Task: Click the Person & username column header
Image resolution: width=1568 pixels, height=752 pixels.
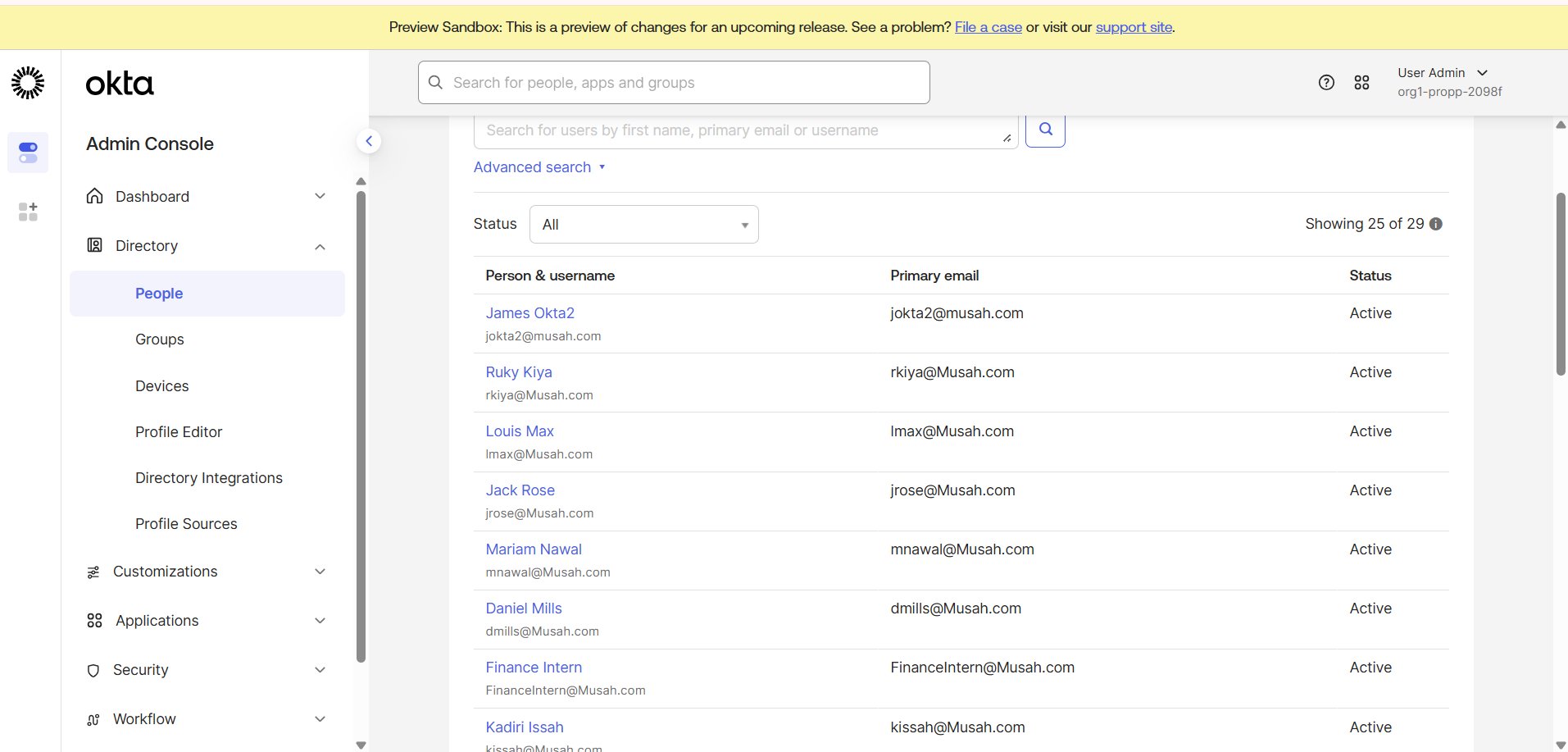Action: point(550,276)
